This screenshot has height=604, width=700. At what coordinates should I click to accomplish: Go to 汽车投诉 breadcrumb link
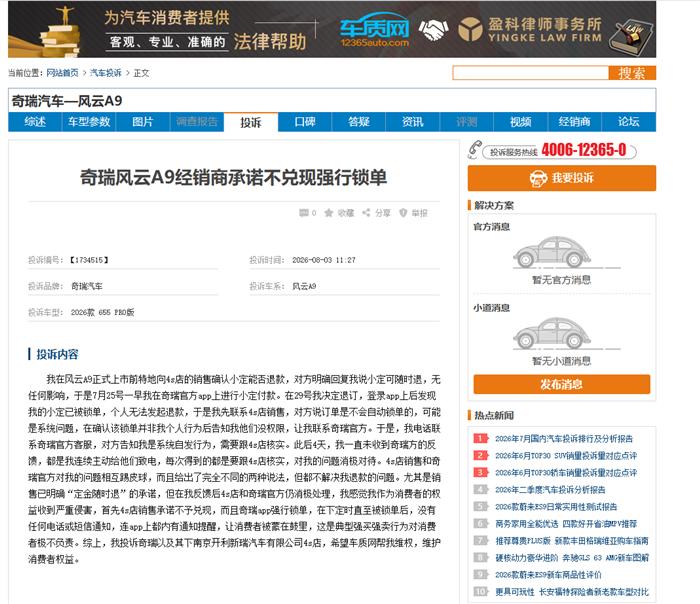coord(106,73)
